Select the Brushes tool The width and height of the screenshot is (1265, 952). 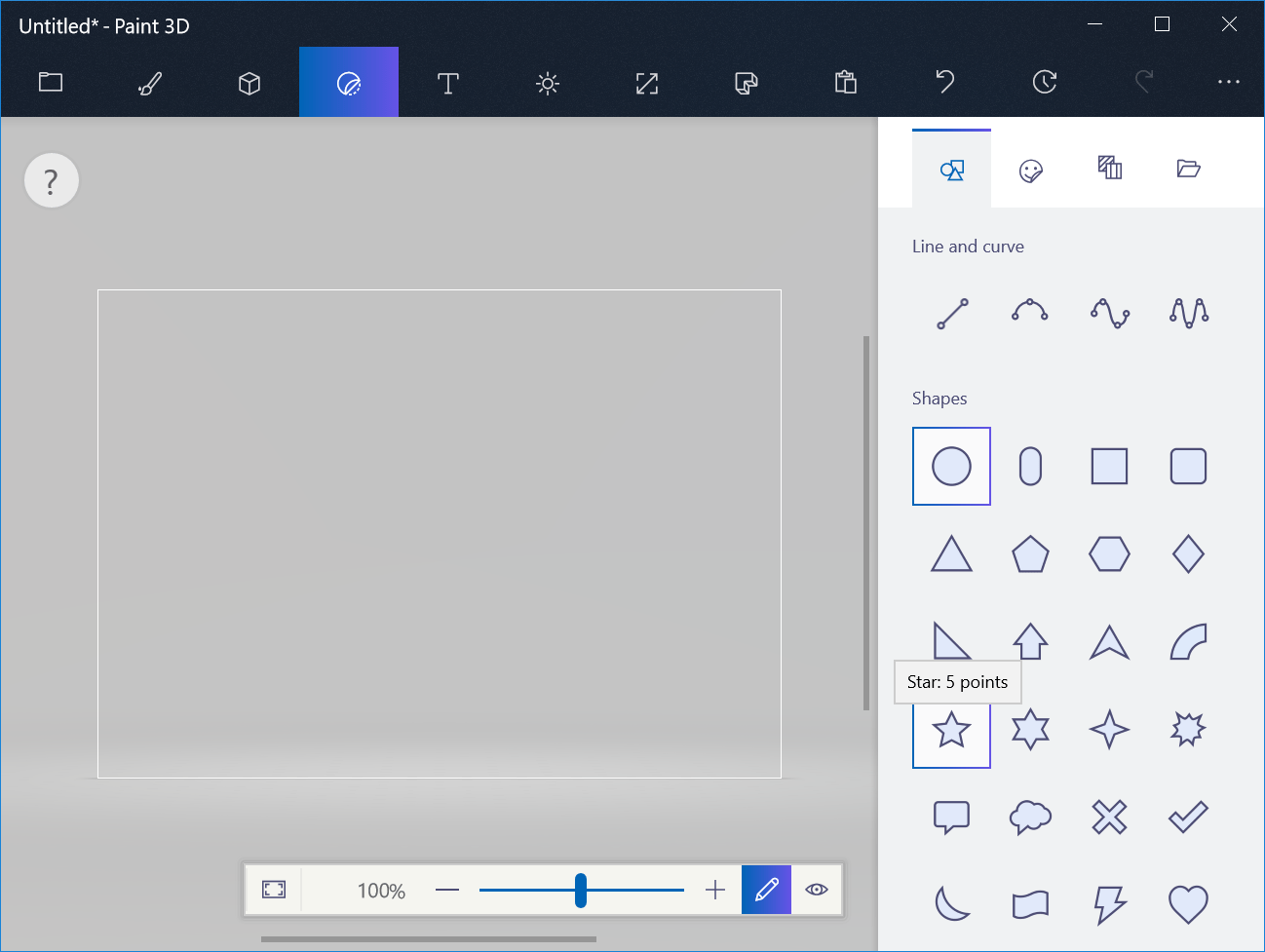tap(148, 83)
